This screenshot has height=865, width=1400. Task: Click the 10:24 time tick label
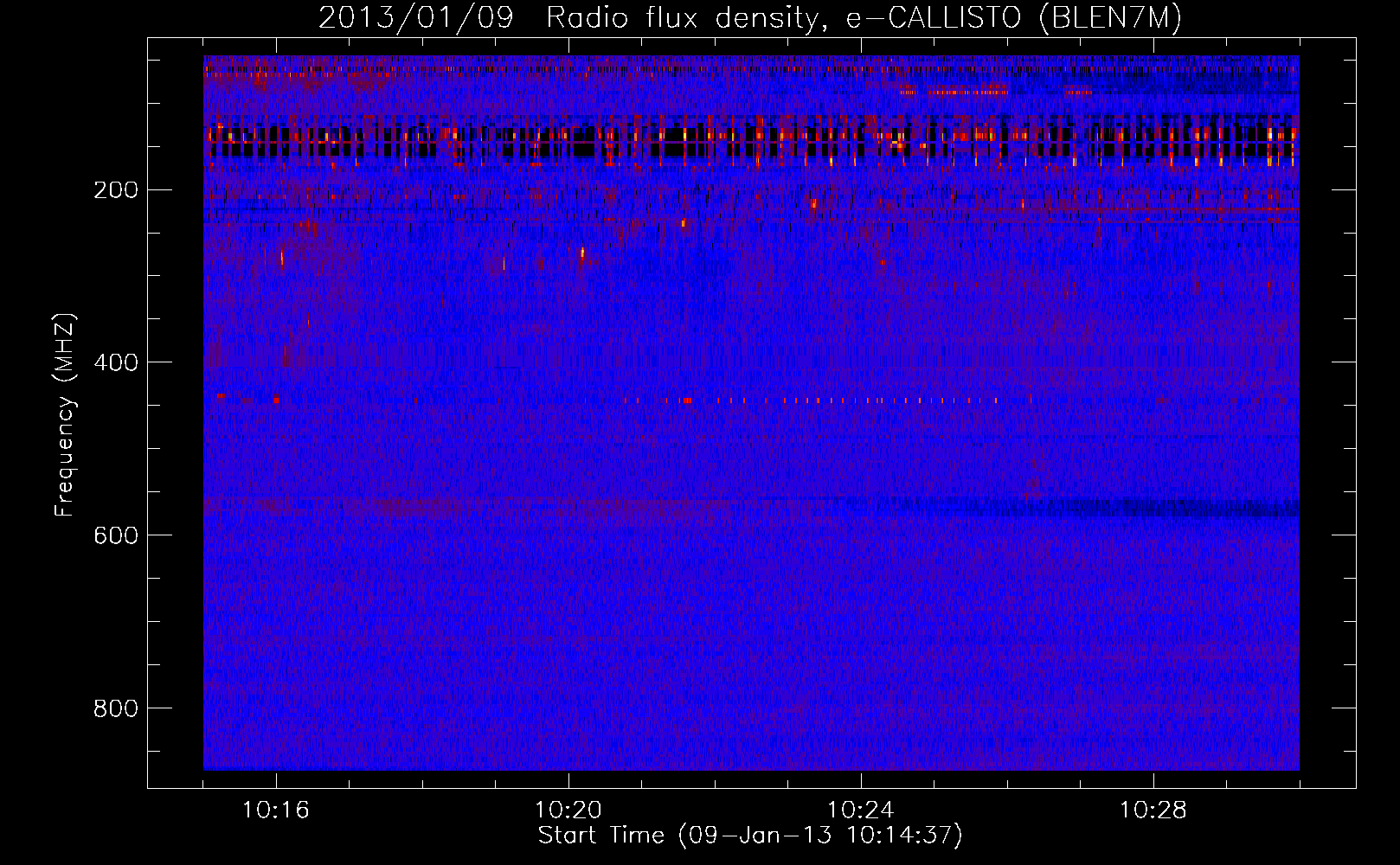(861, 811)
